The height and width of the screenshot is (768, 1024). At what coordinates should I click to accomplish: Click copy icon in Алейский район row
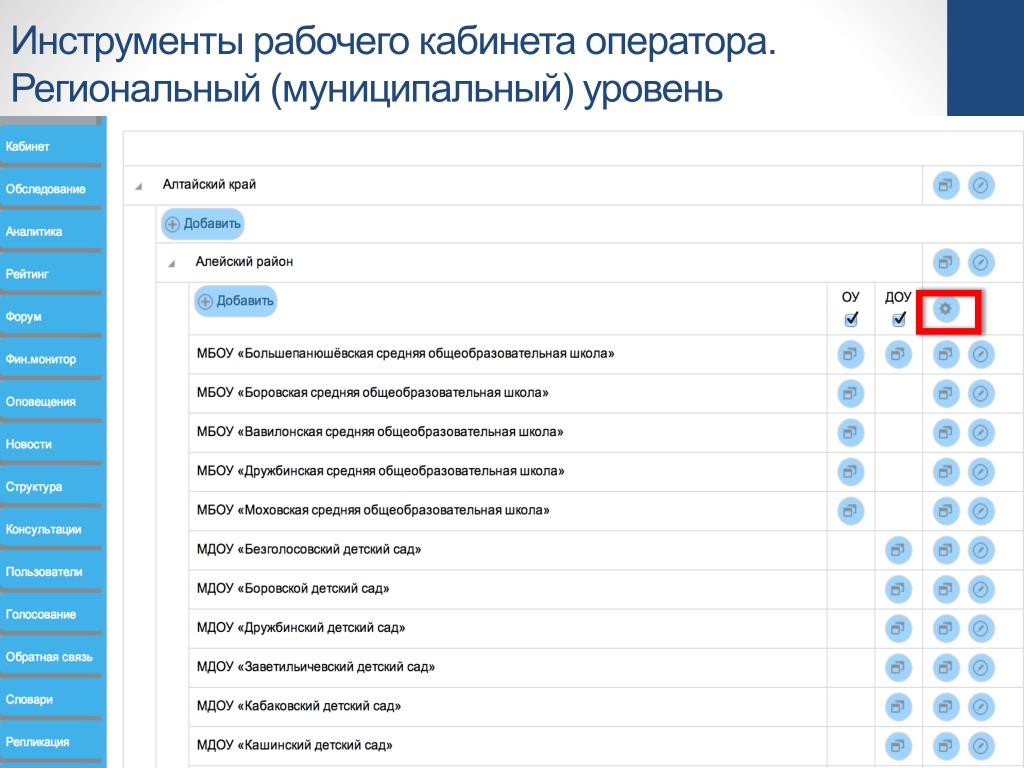click(x=945, y=263)
